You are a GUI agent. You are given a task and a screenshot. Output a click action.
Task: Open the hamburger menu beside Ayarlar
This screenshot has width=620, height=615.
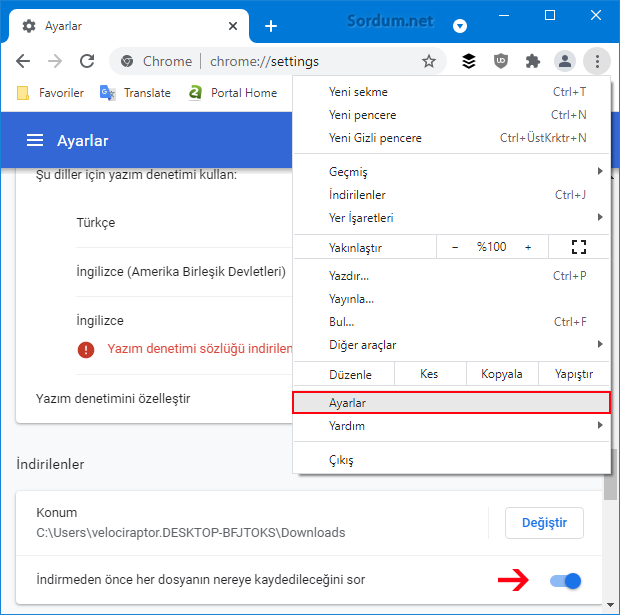click(x=35, y=140)
